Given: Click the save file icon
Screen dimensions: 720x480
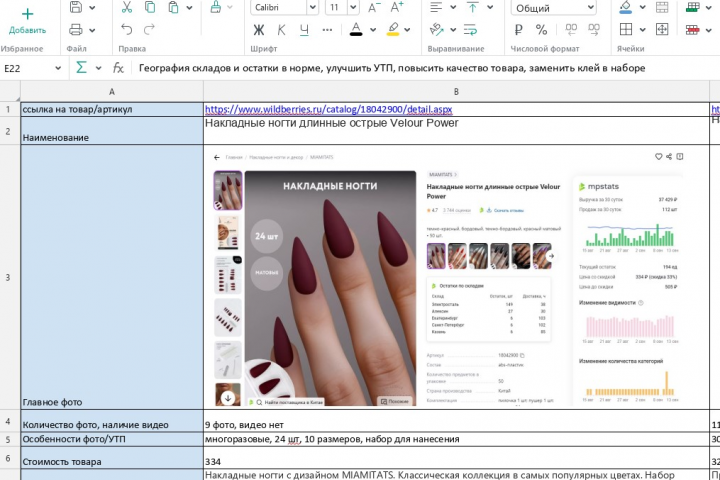Looking at the screenshot, I should [x=76, y=7].
